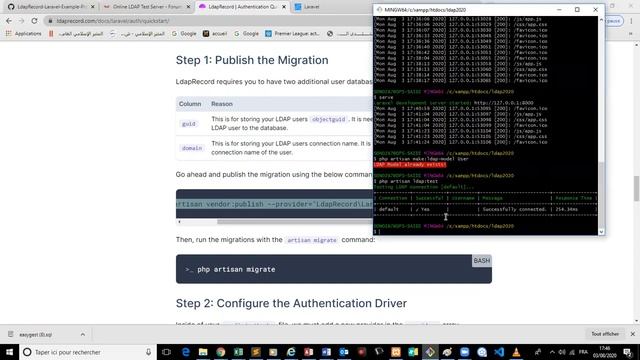Click the browser page vertical scrollbar

(636, 188)
